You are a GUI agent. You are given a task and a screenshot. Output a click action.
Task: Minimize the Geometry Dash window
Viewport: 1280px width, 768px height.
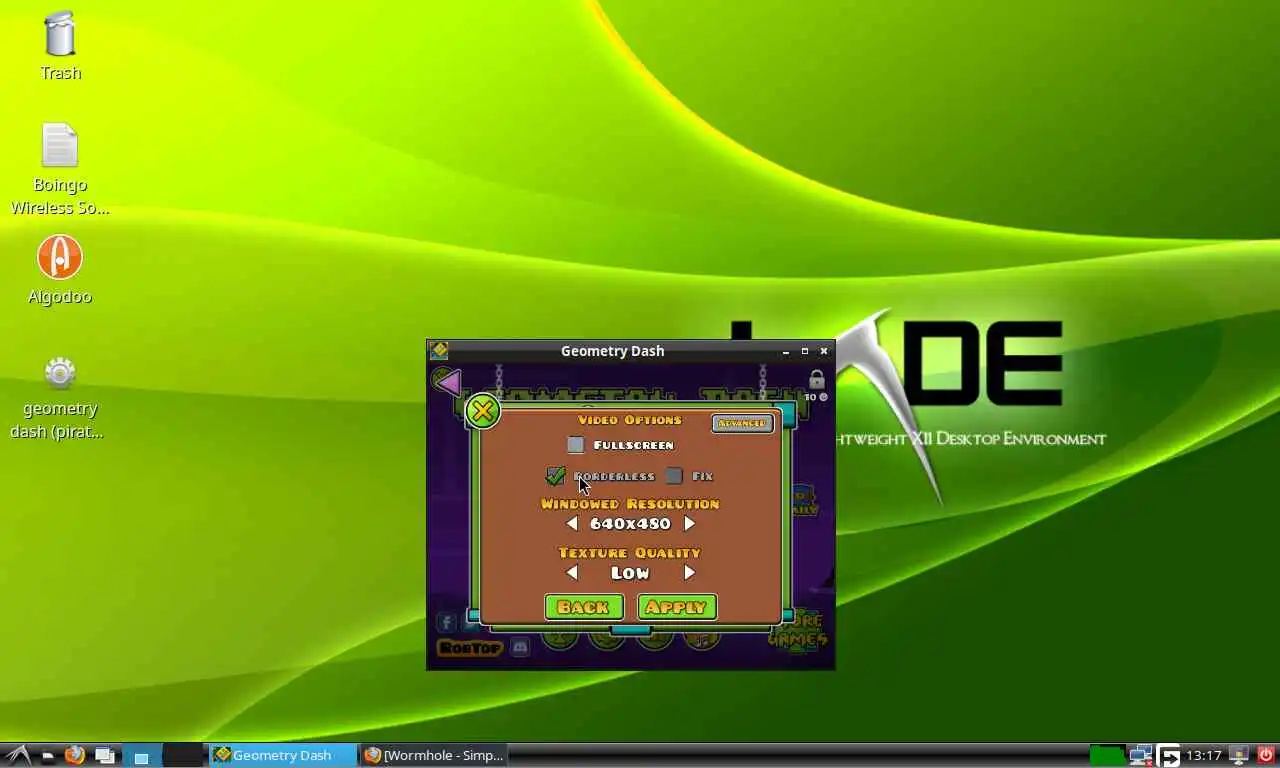pyautogui.click(x=786, y=351)
